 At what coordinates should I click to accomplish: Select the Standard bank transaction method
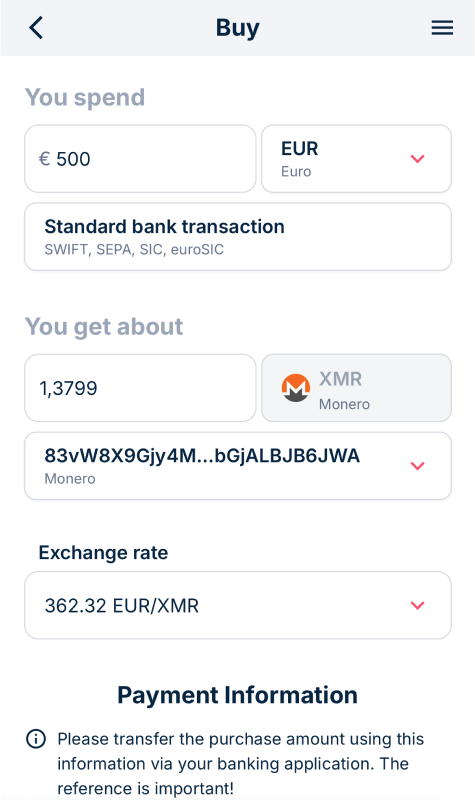tap(238, 237)
